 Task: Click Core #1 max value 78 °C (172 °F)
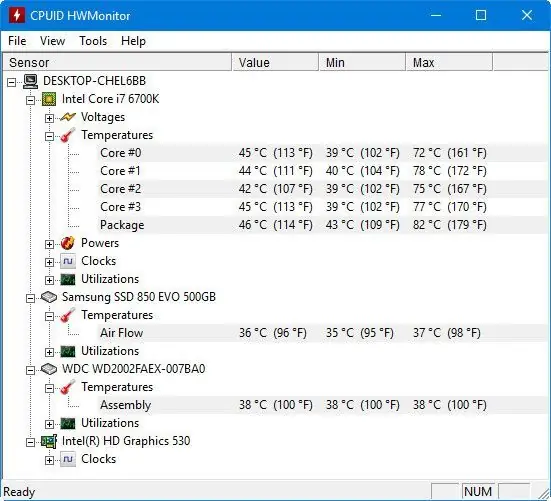pos(449,171)
